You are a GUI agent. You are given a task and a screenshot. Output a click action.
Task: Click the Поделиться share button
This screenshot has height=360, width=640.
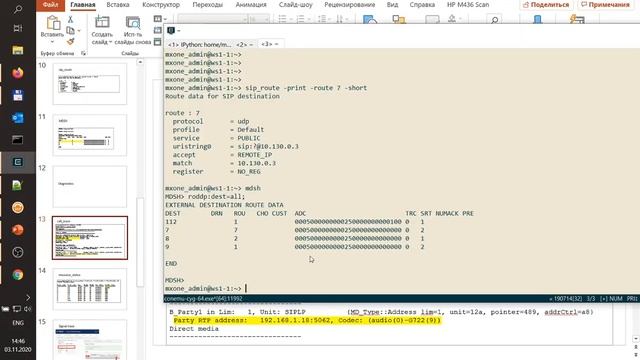coord(546,5)
